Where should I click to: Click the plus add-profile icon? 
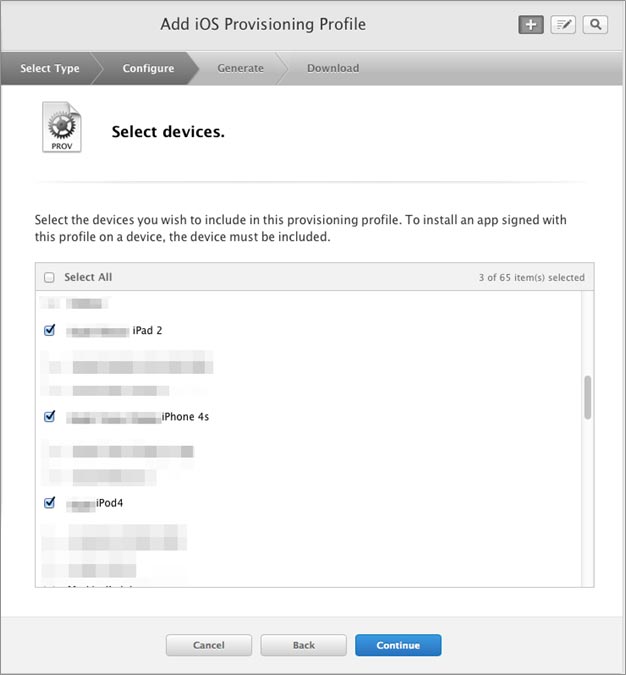click(x=531, y=25)
